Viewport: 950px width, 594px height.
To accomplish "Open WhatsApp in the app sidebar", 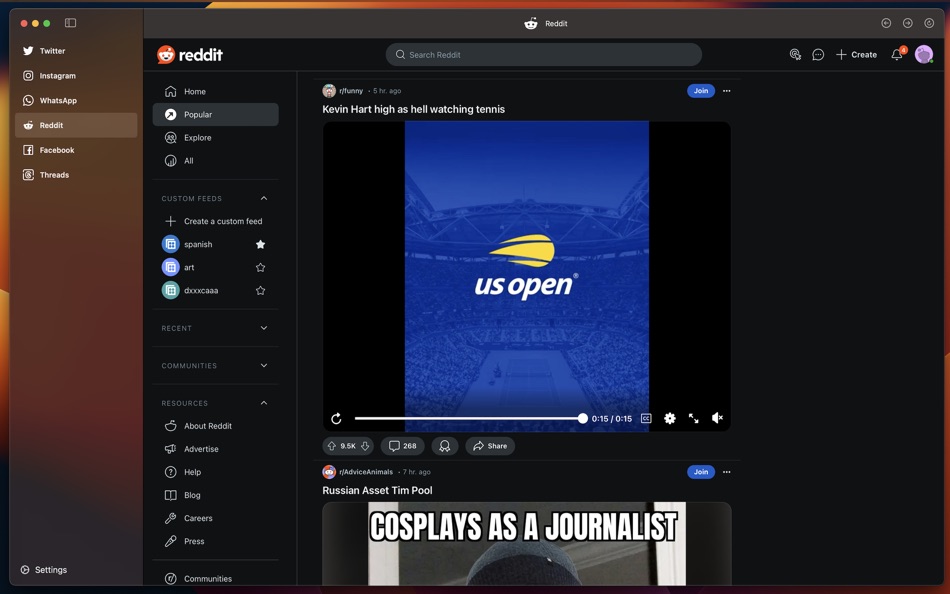I will click(76, 101).
